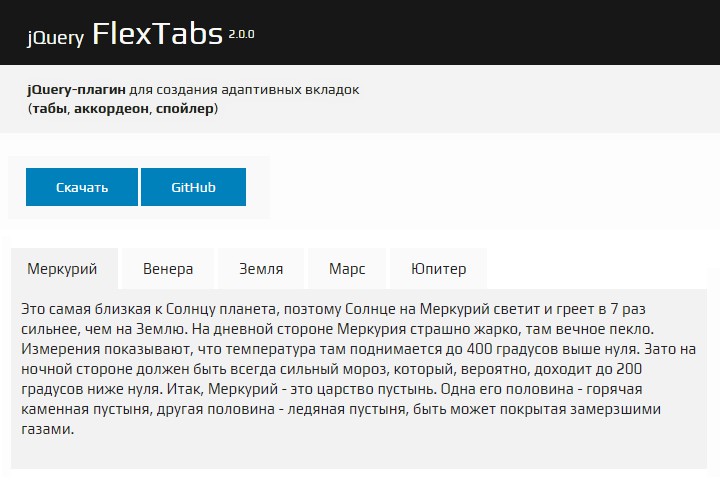
Task: Click the bold word спойлер
Action: coord(186,108)
